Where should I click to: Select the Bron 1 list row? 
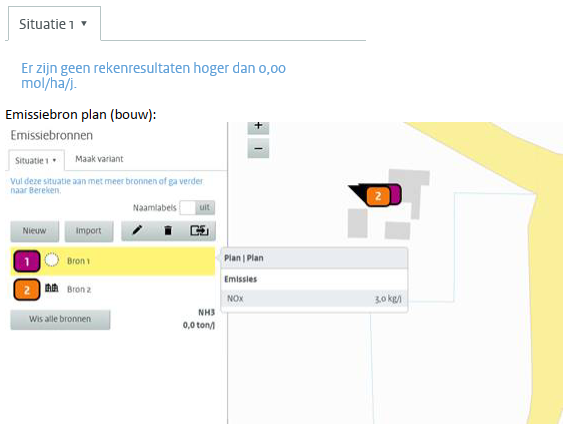[113, 261]
